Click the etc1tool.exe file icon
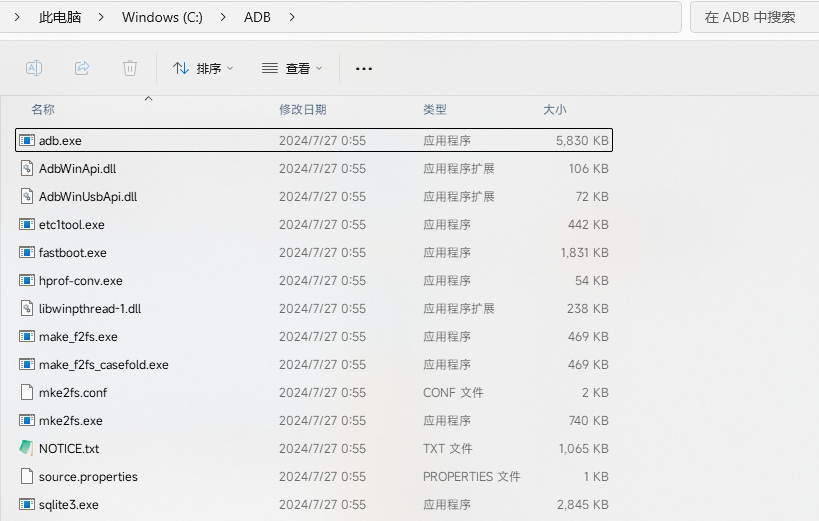This screenshot has width=819, height=521. pyautogui.click(x=27, y=224)
